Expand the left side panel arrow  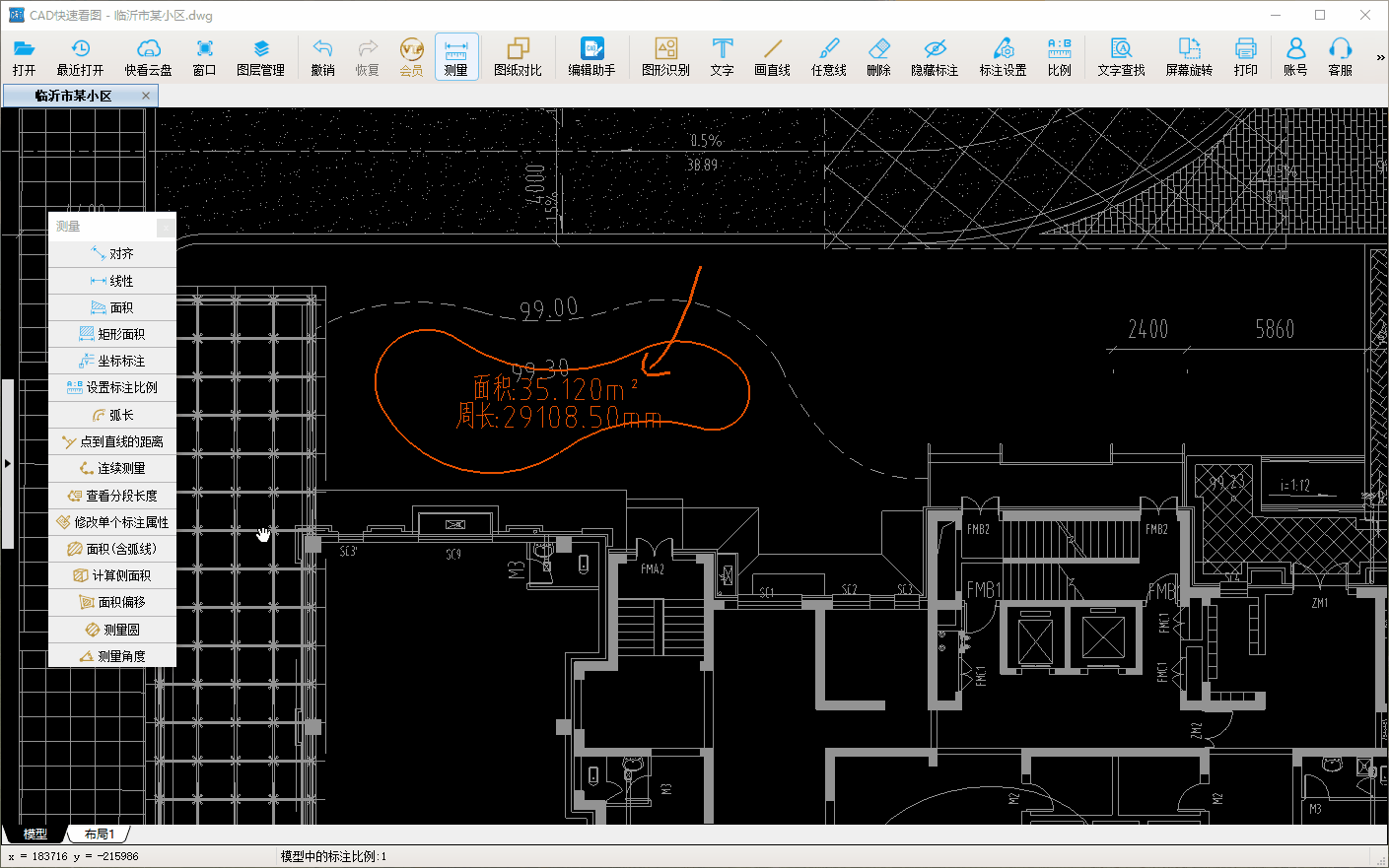point(7,463)
